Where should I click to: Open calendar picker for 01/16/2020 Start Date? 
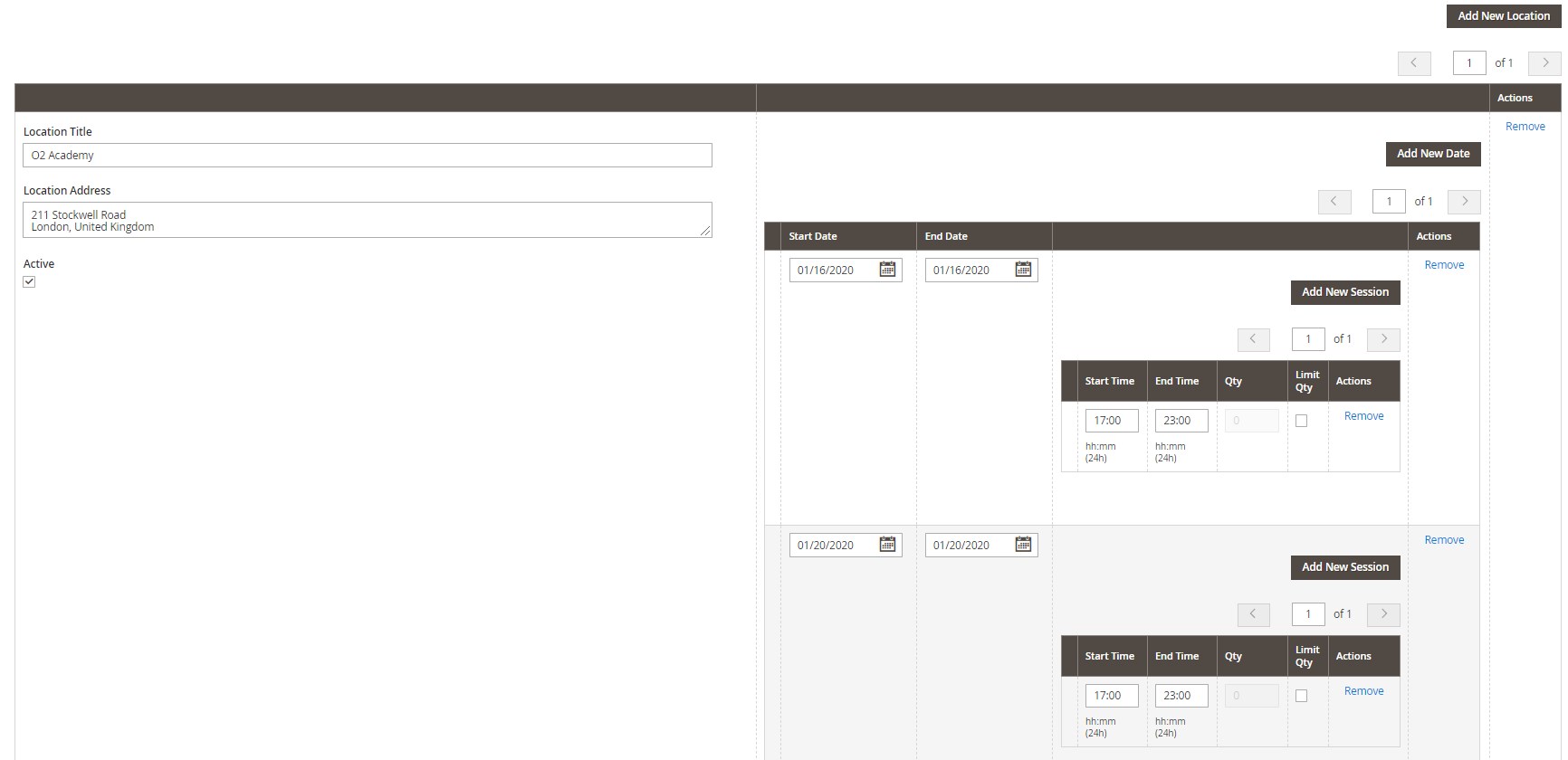[x=887, y=270]
